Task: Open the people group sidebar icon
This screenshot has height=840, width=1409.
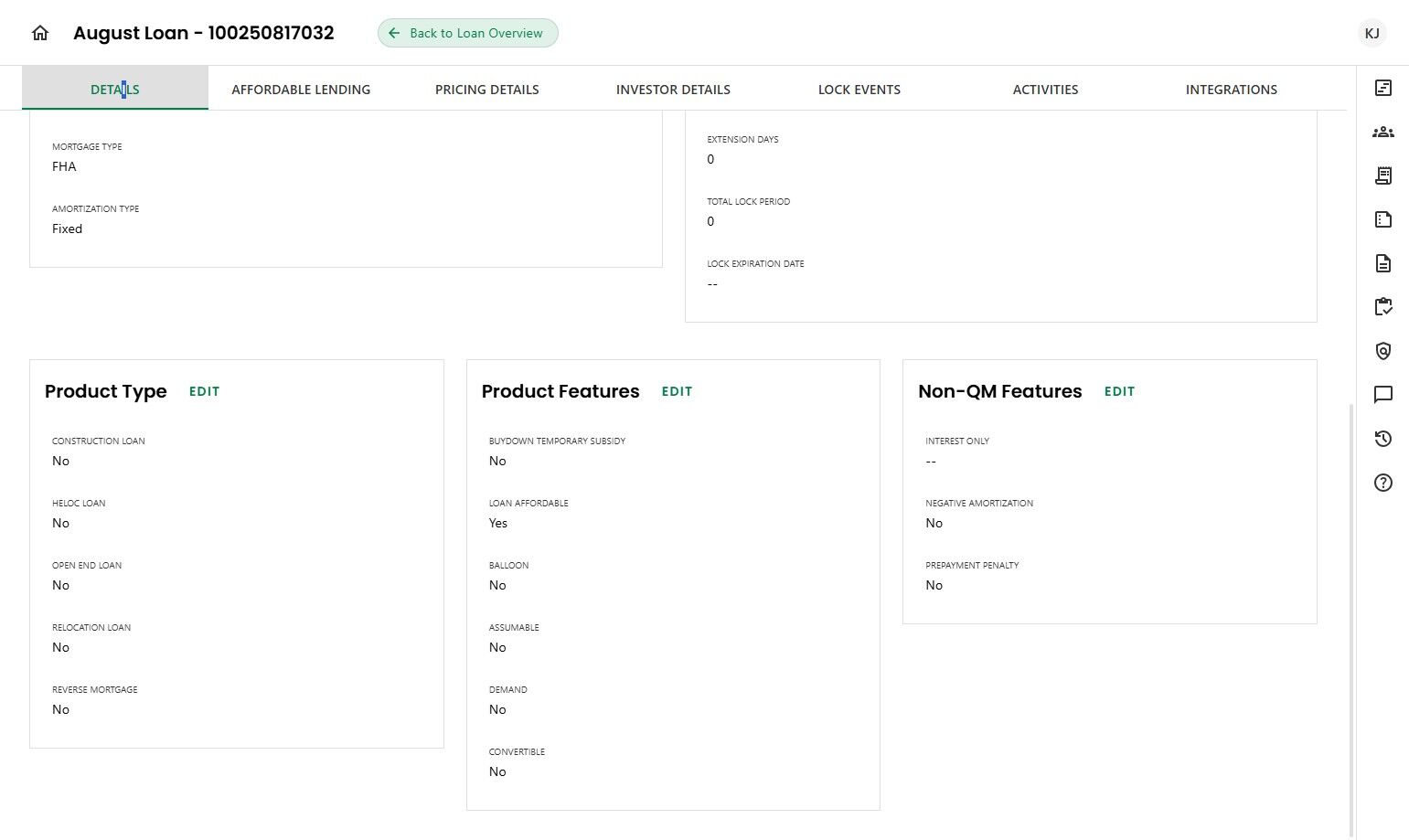Action: [1382, 132]
